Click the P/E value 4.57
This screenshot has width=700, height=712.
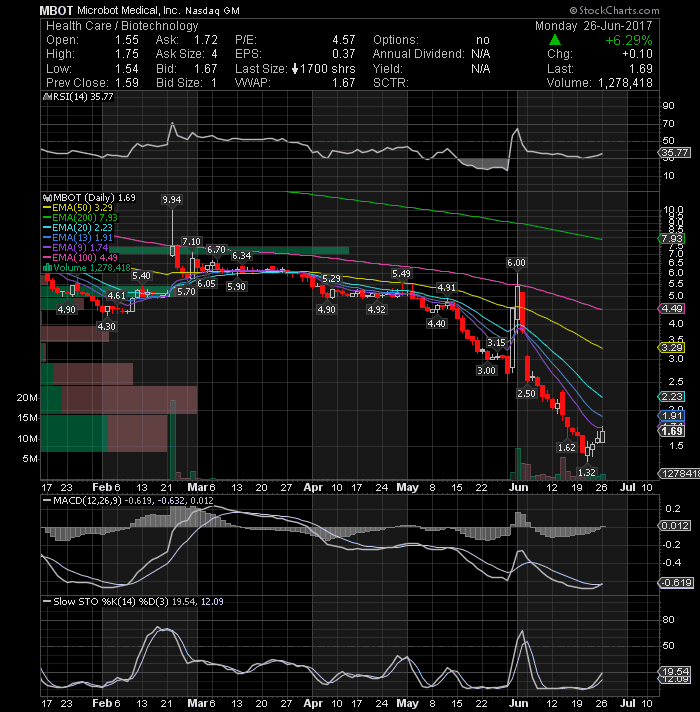click(344, 40)
